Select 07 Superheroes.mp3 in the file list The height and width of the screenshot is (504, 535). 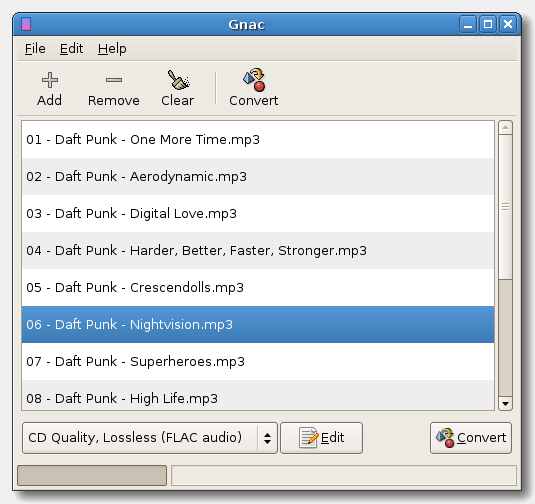258,361
